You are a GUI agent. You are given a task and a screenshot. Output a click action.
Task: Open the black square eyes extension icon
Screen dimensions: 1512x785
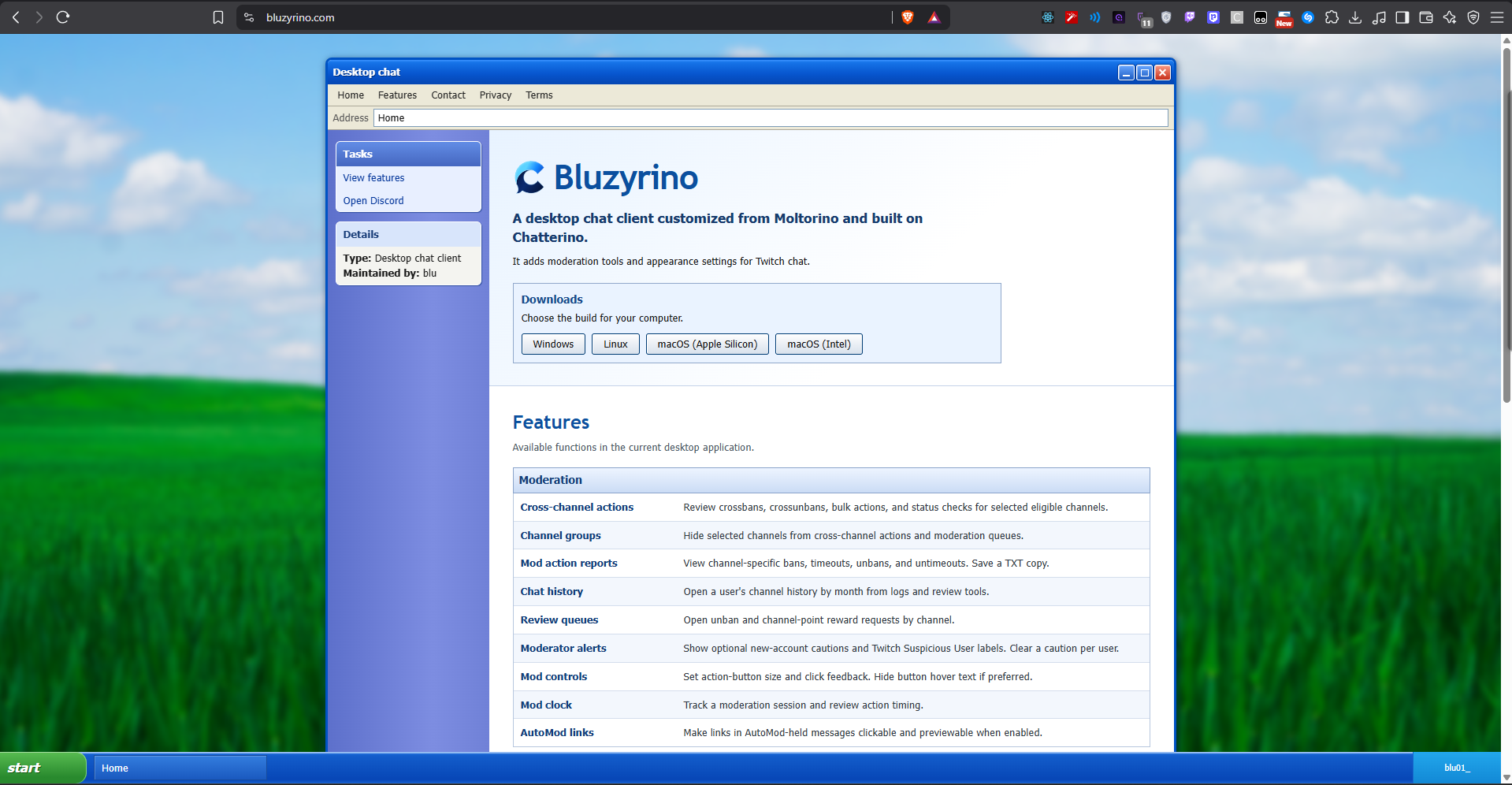point(1261,17)
